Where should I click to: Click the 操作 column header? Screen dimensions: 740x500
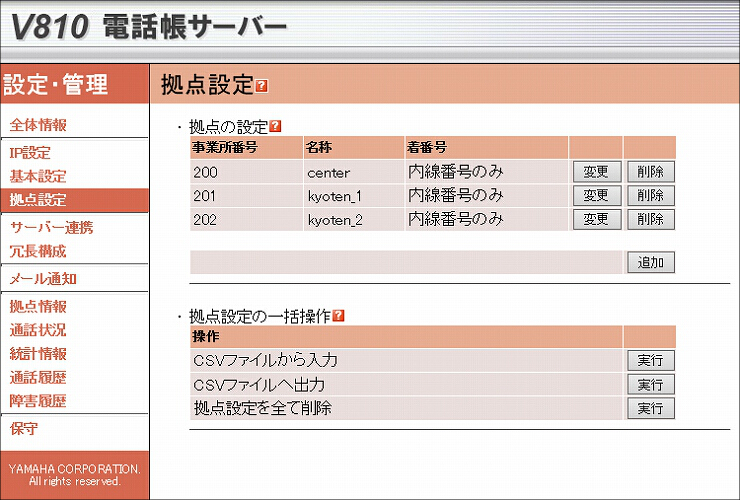coord(406,337)
